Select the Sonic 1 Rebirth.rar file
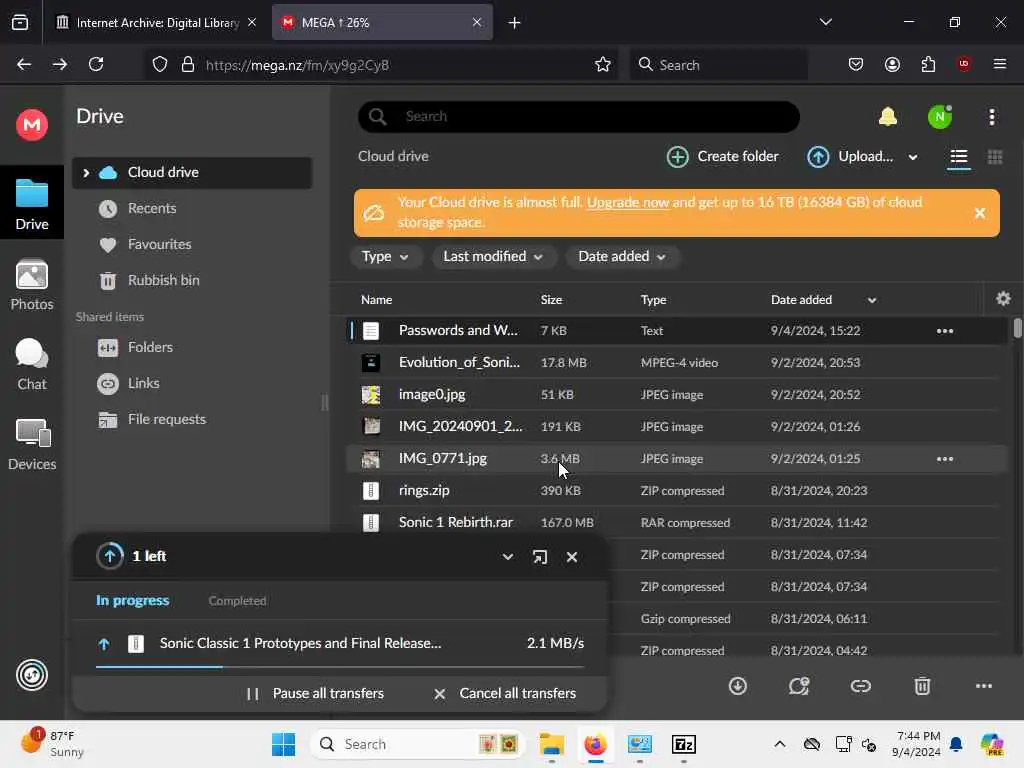 point(676,522)
